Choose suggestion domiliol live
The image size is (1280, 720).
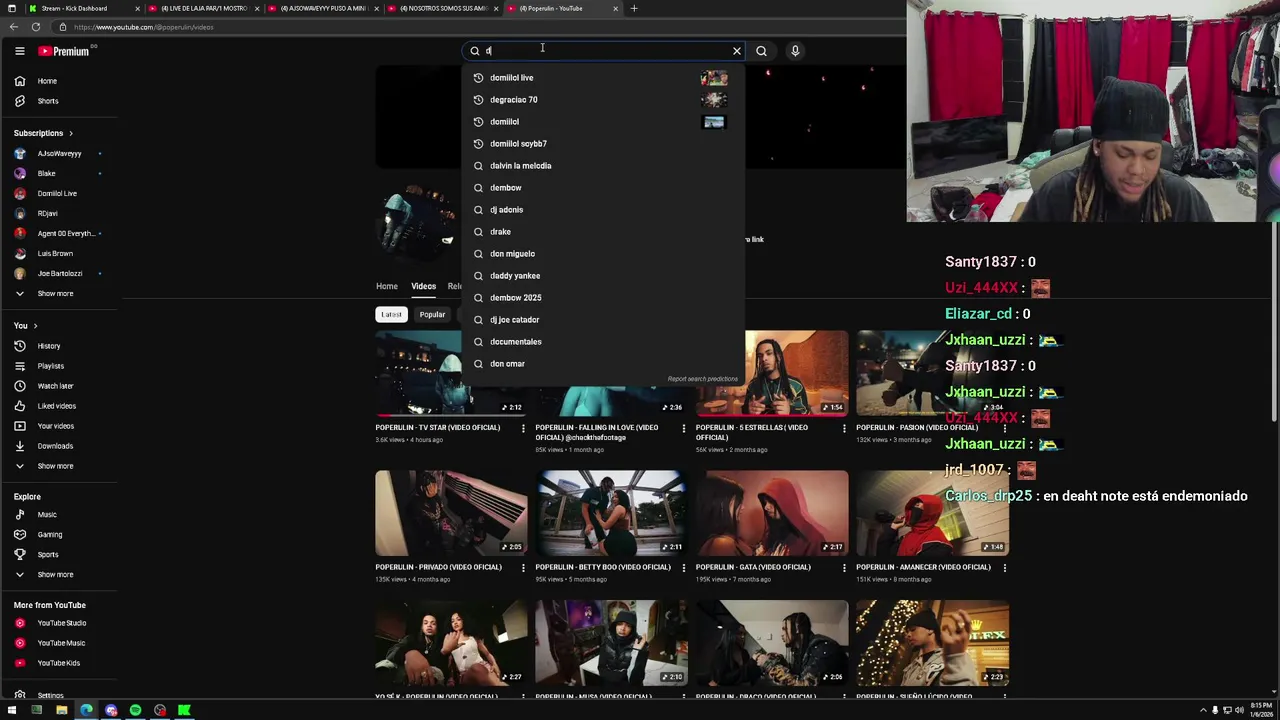603,78
